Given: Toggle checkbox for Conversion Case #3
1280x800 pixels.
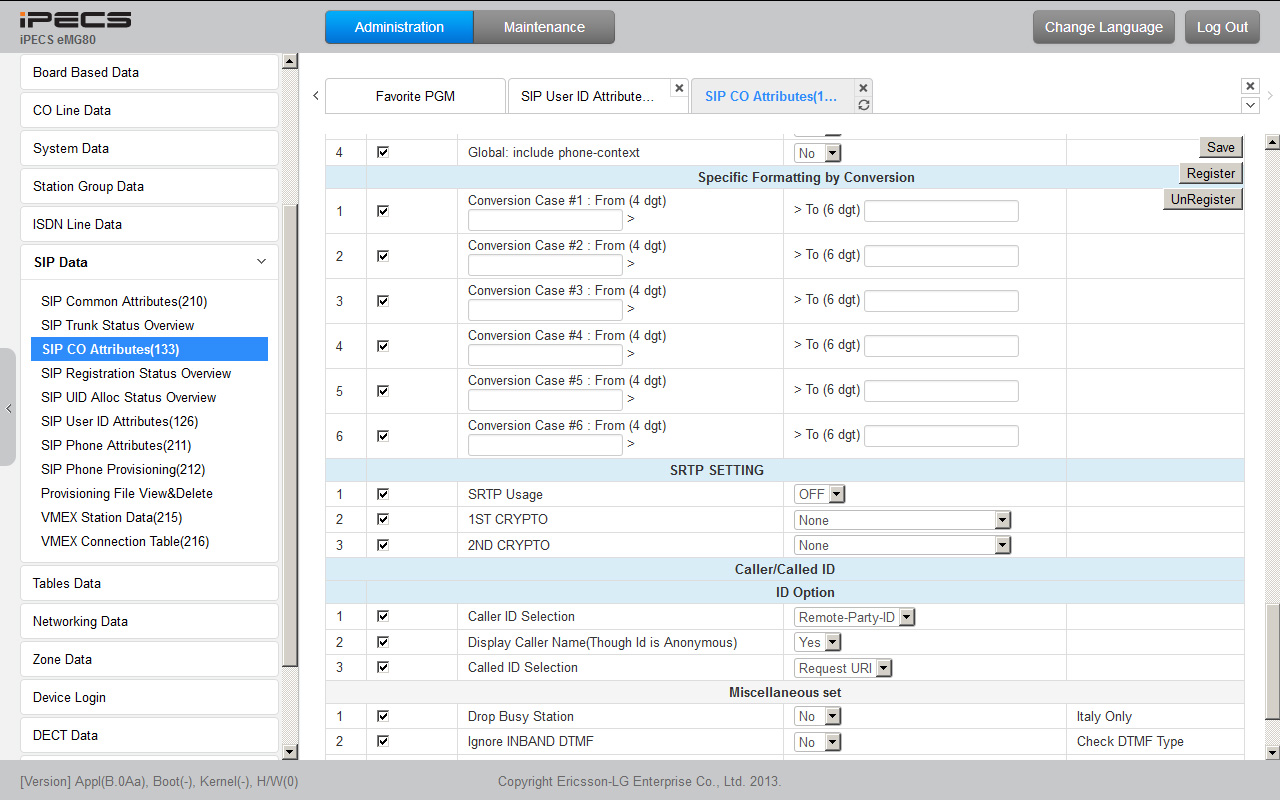Looking at the screenshot, I should click(382, 301).
